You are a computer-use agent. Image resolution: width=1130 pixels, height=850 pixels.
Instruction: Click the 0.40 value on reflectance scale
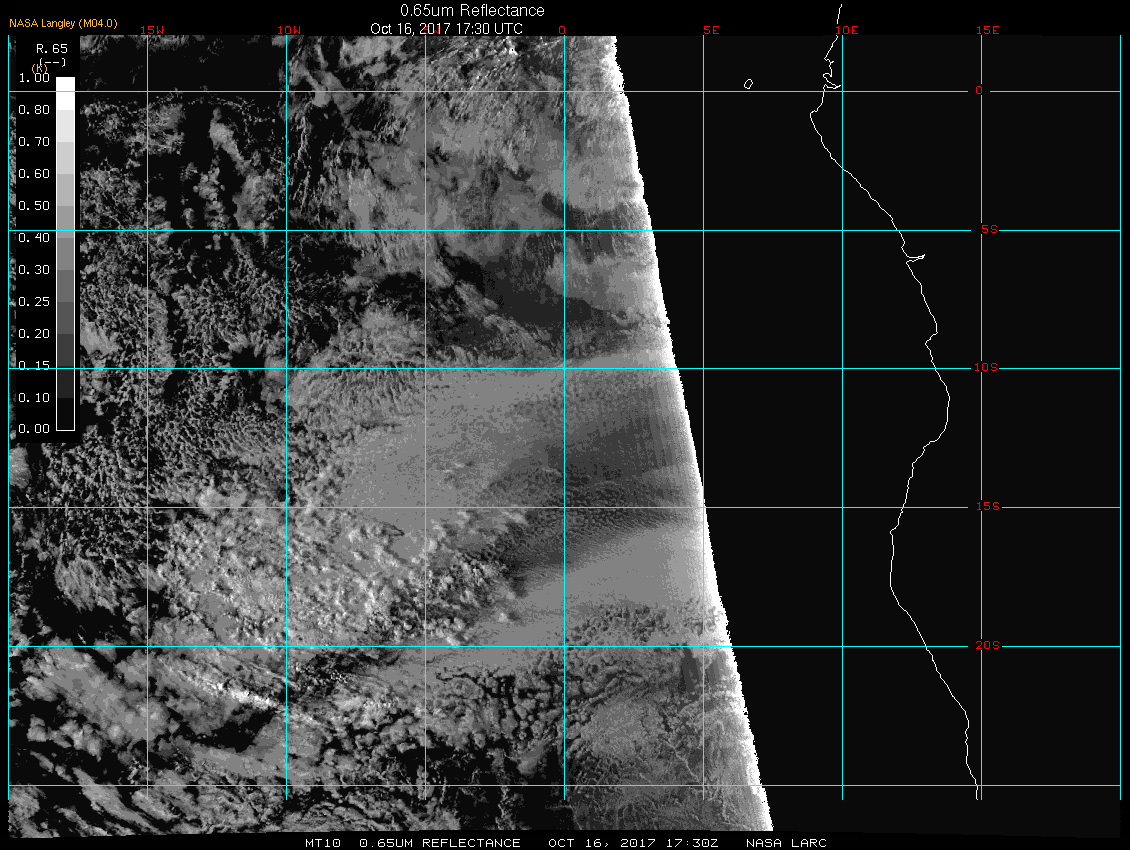(x=34, y=238)
